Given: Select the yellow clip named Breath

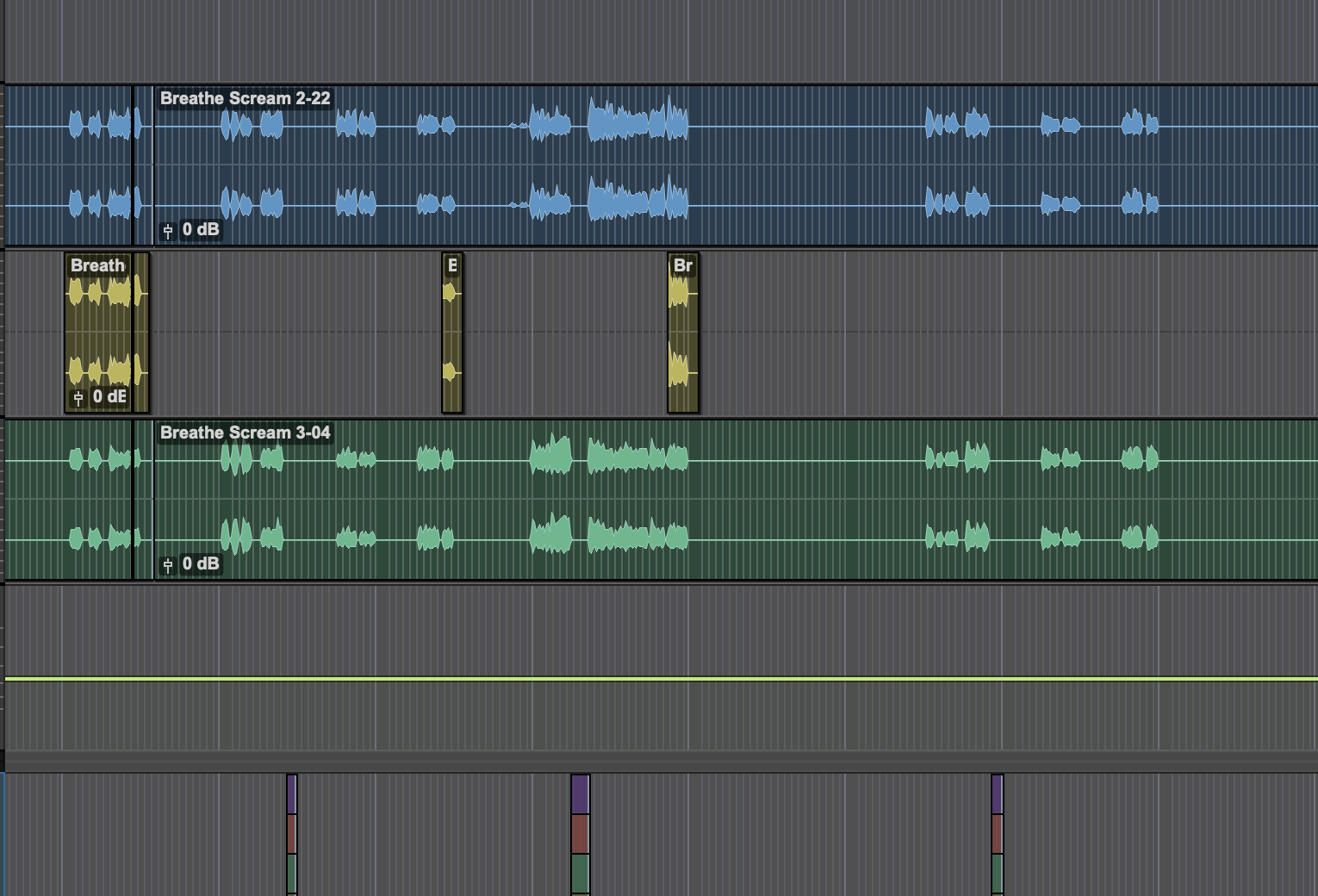Looking at the screenshot, I should [107, 333].
